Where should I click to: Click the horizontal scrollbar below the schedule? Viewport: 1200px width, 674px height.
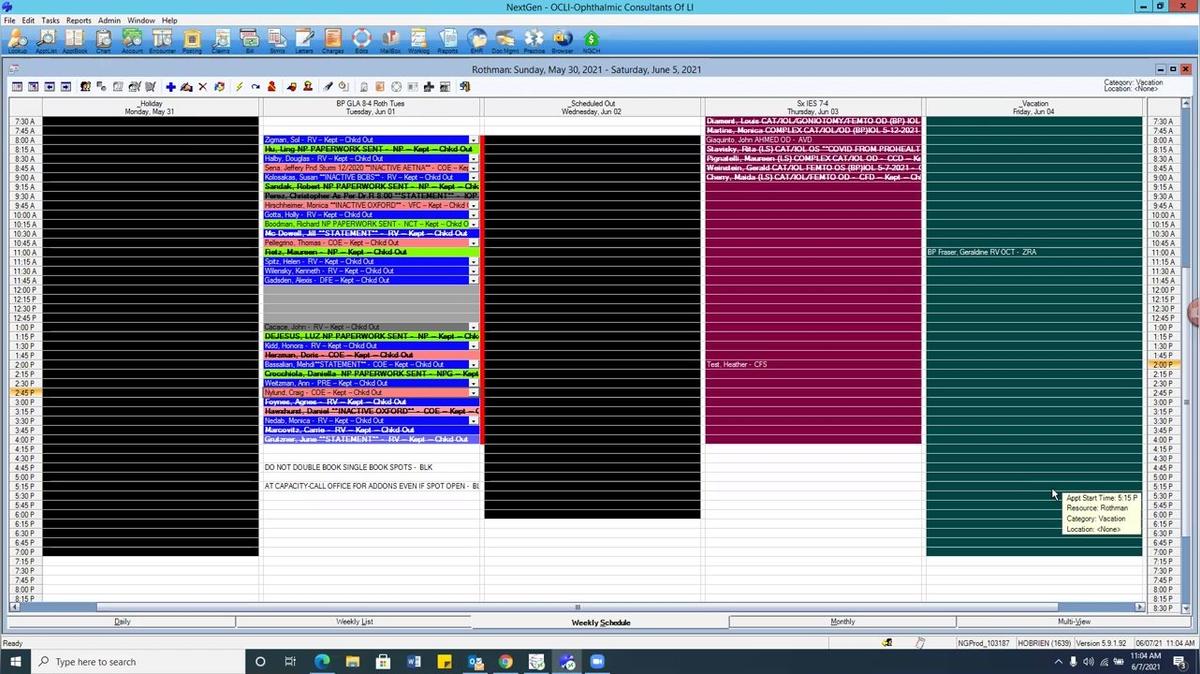point(578,607)
